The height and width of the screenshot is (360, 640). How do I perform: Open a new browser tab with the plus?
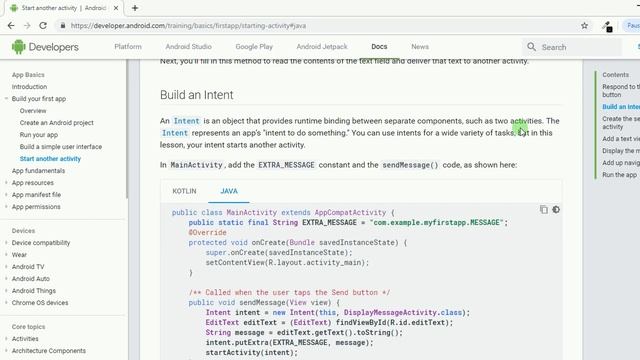(x=135, y=8)
